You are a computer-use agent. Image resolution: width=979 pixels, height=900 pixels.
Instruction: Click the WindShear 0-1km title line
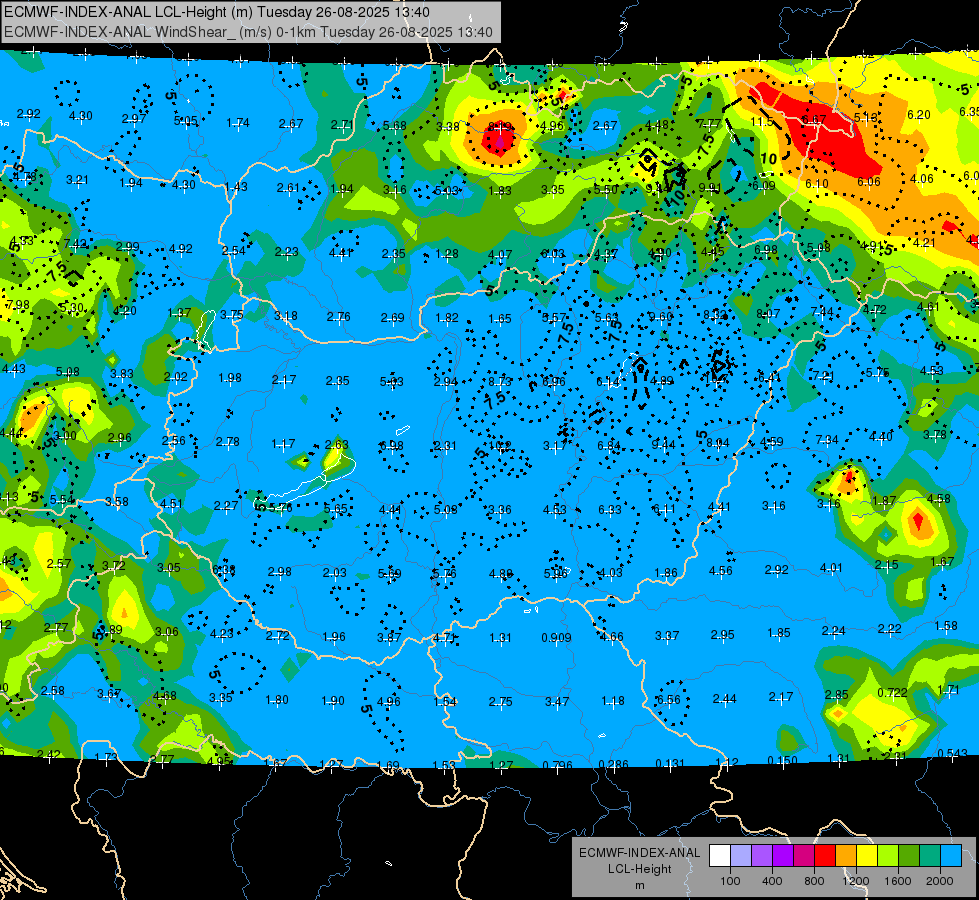(x=248, y=32)
